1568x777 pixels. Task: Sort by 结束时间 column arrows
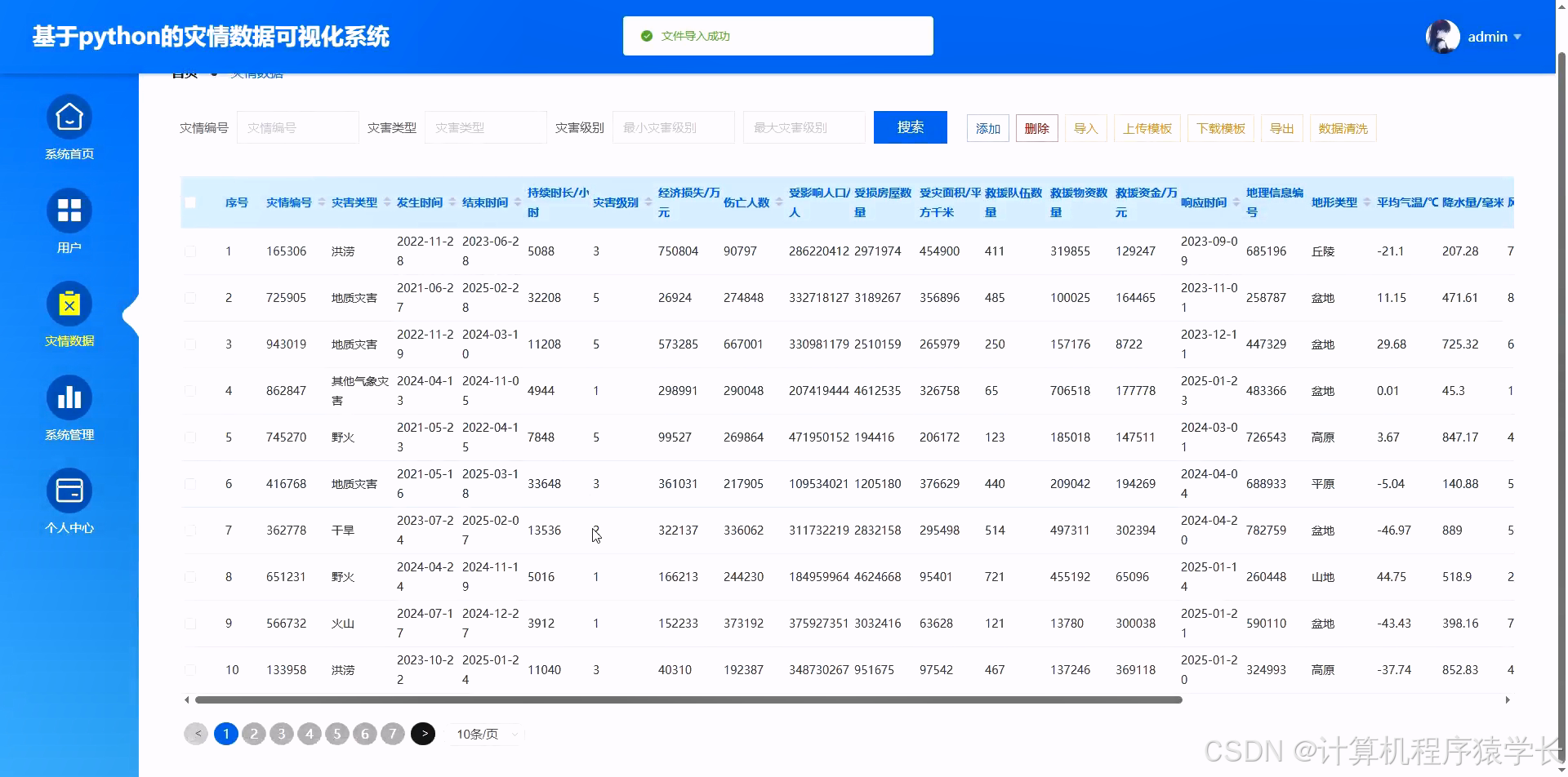pos(518,202)
